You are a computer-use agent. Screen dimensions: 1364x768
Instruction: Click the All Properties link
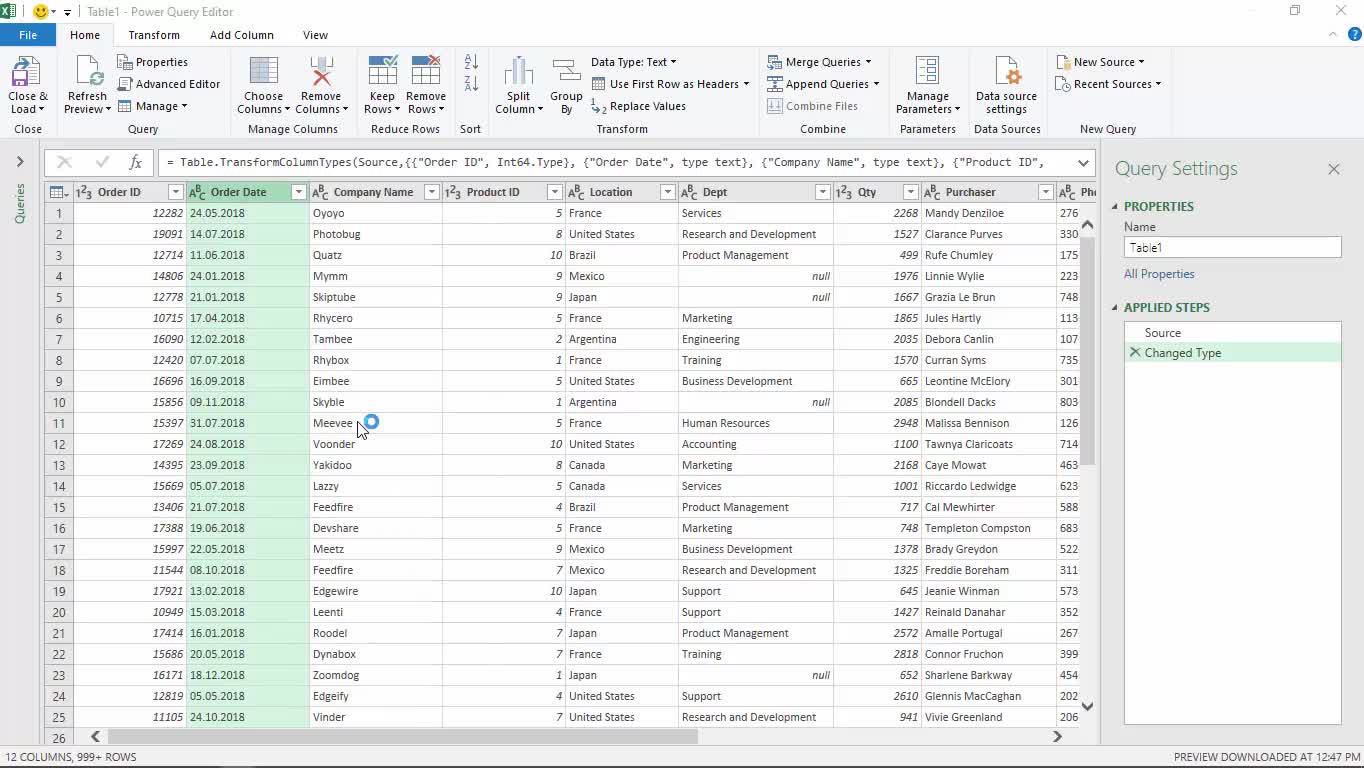tap(1158, 274)
